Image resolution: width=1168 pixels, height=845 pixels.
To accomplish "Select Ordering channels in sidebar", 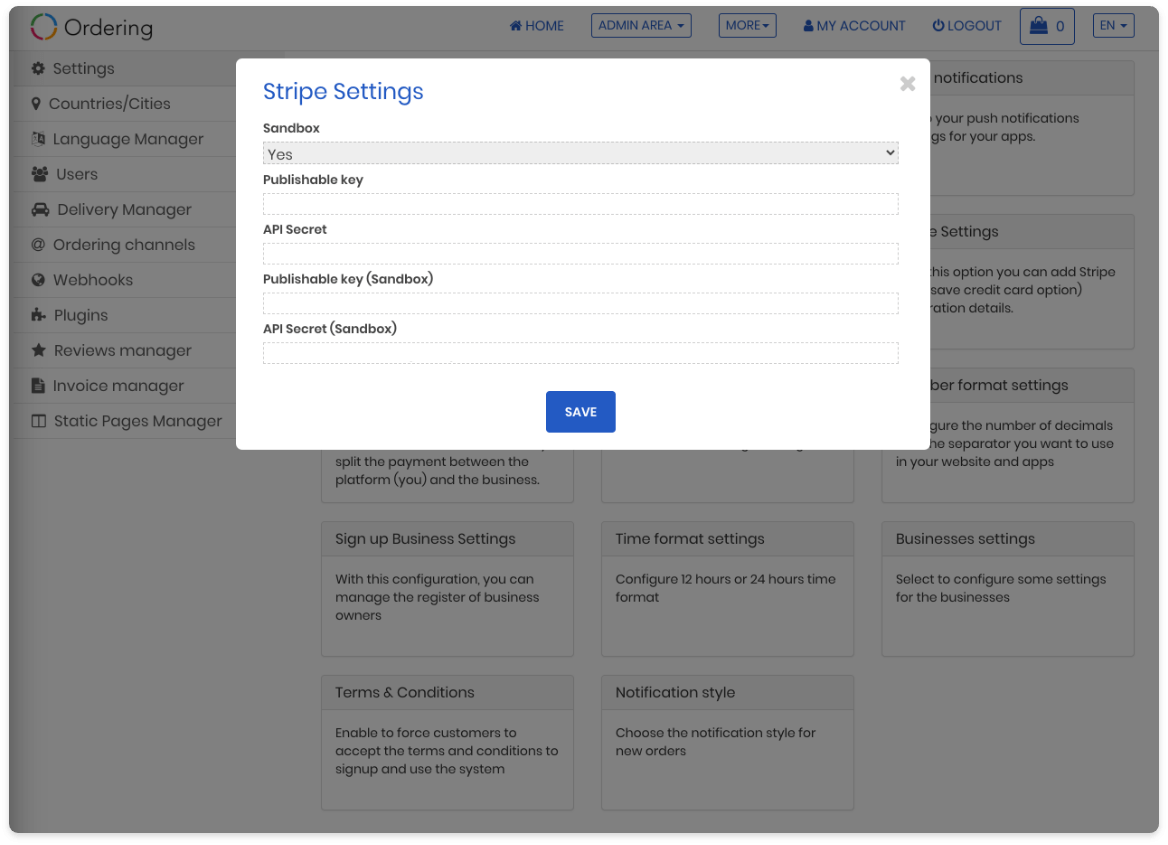I will [124, 244].
